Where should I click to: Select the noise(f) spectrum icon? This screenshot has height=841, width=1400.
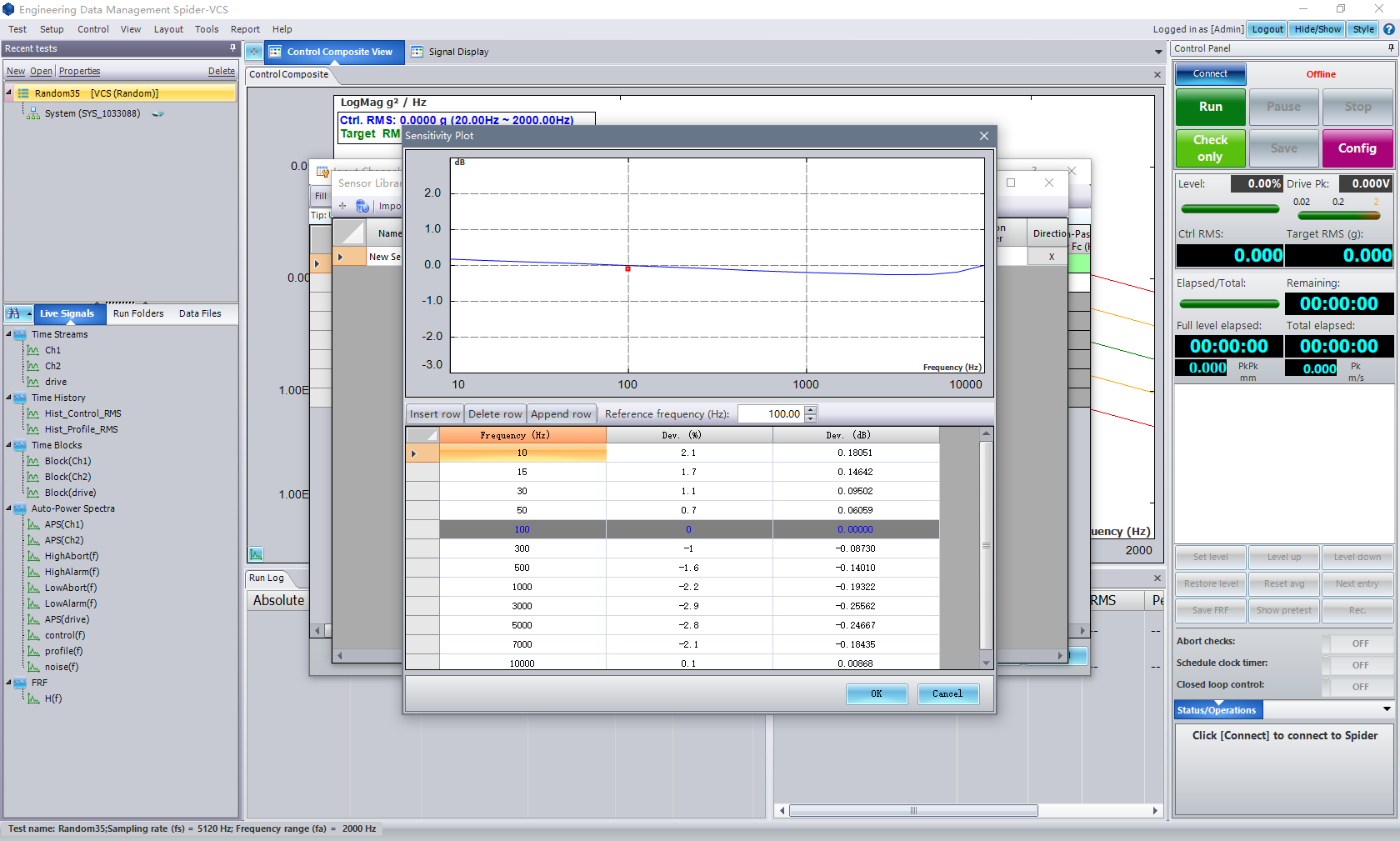33,667
